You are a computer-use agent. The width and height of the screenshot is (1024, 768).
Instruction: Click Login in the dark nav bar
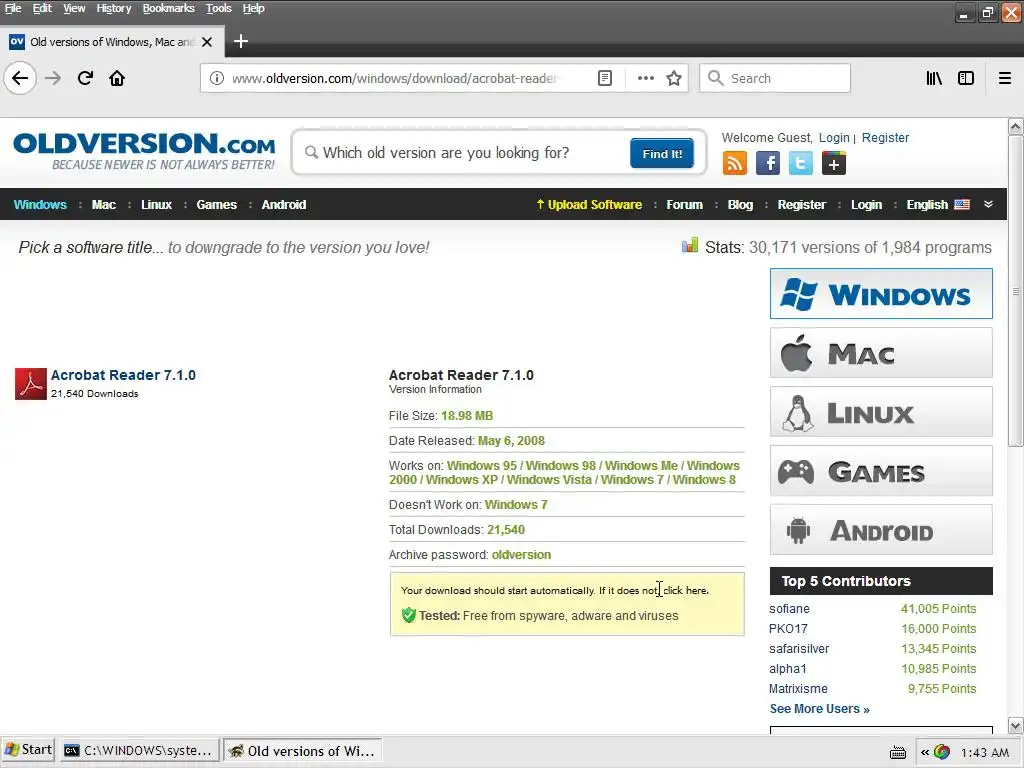click(x=866, y=204)
